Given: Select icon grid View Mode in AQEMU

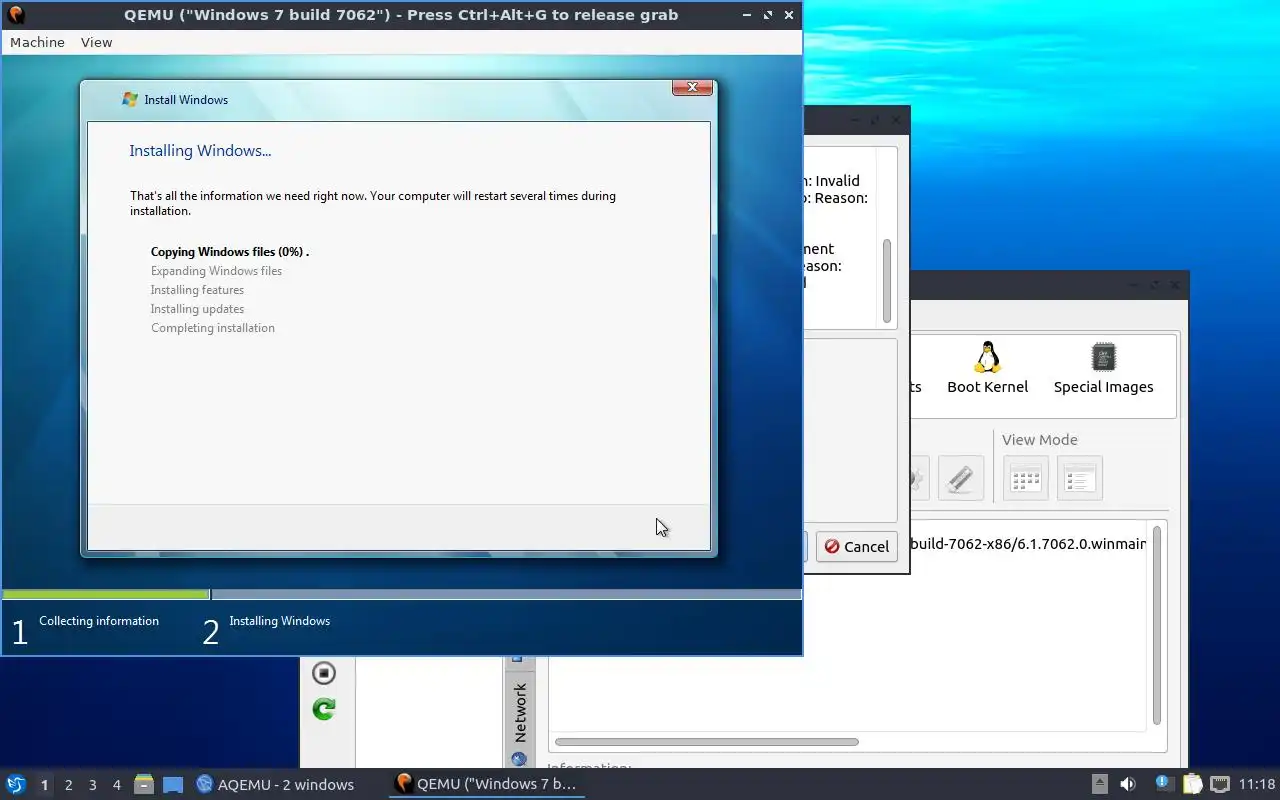Looking at the screenshot, I should (x=1026, y=478).
